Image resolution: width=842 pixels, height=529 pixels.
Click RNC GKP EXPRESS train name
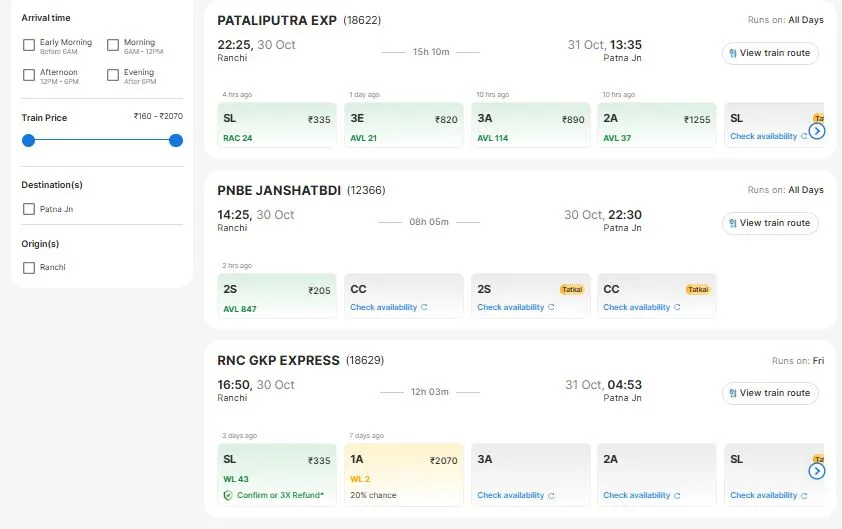(278, 360)
